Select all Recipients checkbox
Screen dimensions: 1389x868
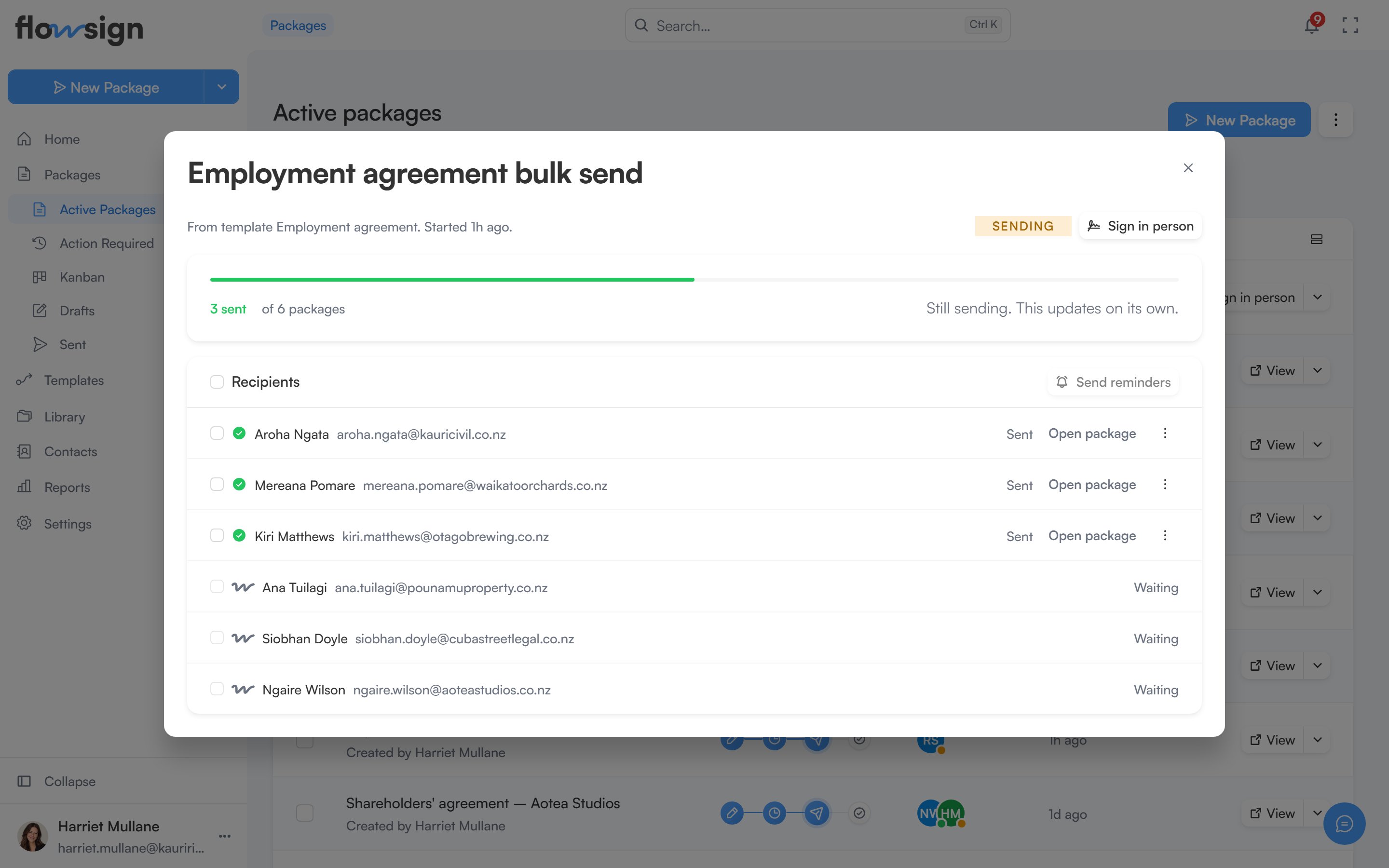pos(217,382)
